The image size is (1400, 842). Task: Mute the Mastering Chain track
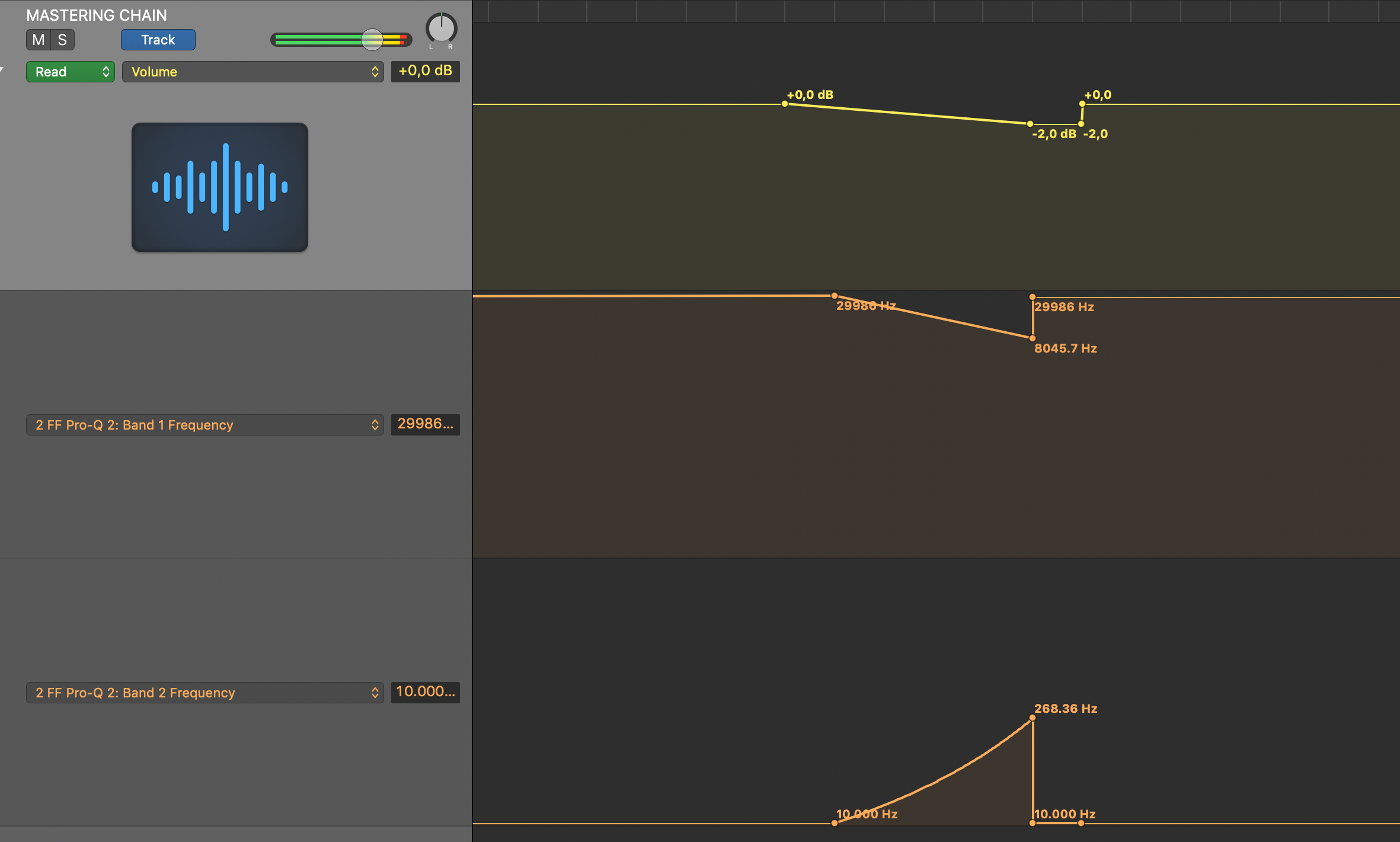pos(39,40)
